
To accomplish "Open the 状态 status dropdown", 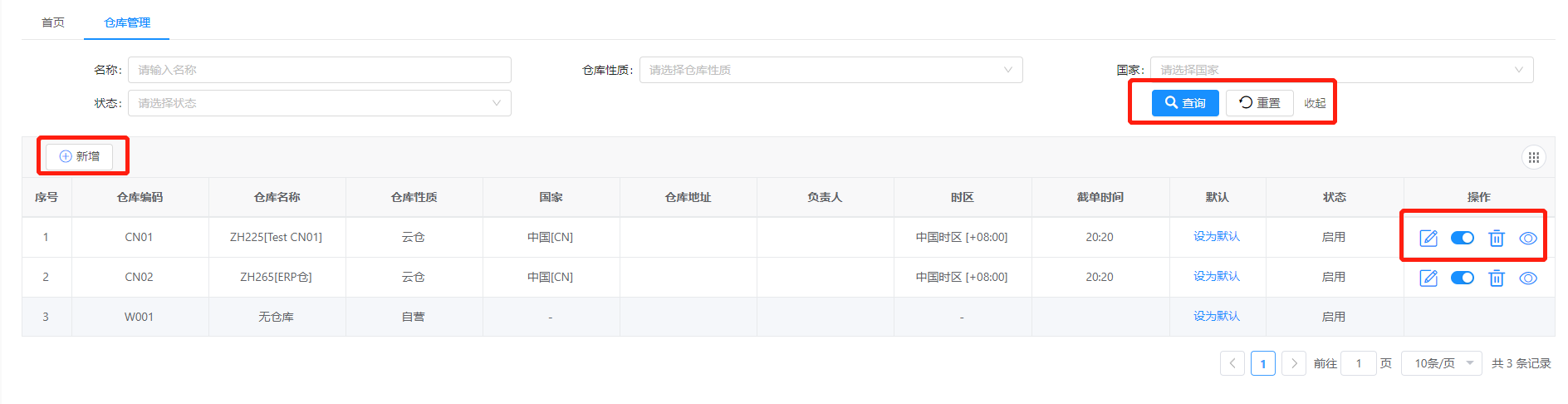I will [x=319, y=103].
